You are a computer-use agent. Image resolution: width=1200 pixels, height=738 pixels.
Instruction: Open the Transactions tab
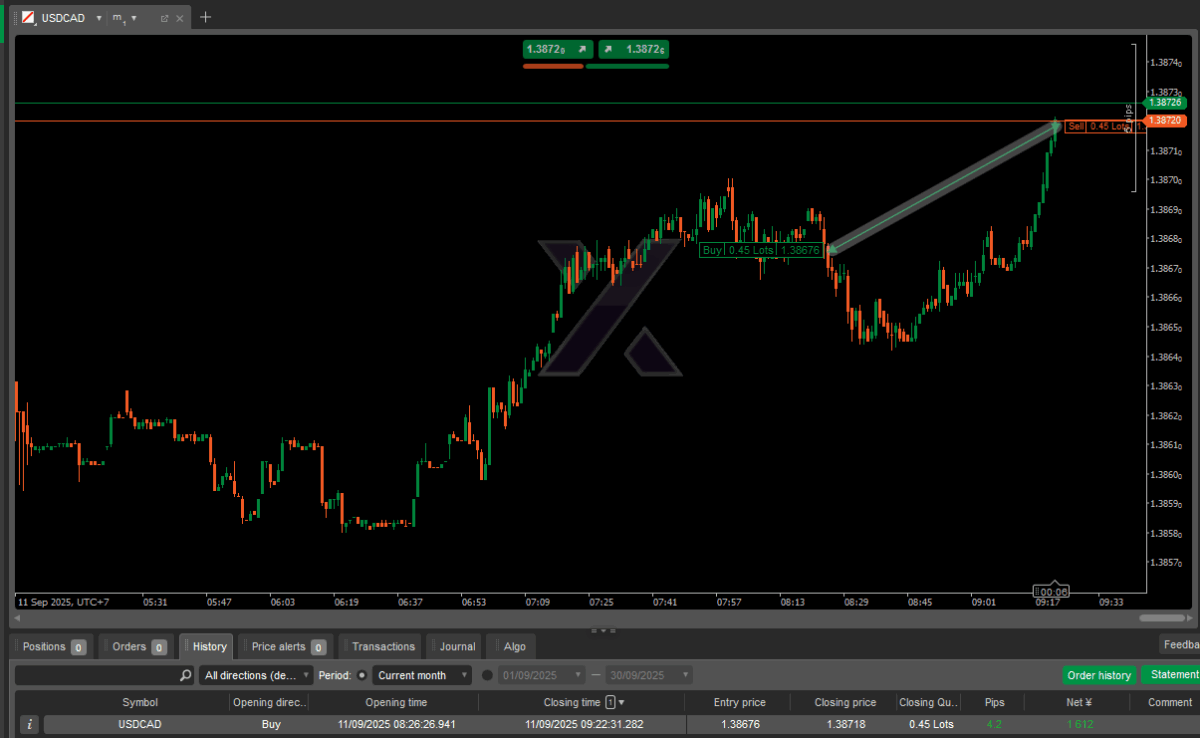tap(382, 647)
